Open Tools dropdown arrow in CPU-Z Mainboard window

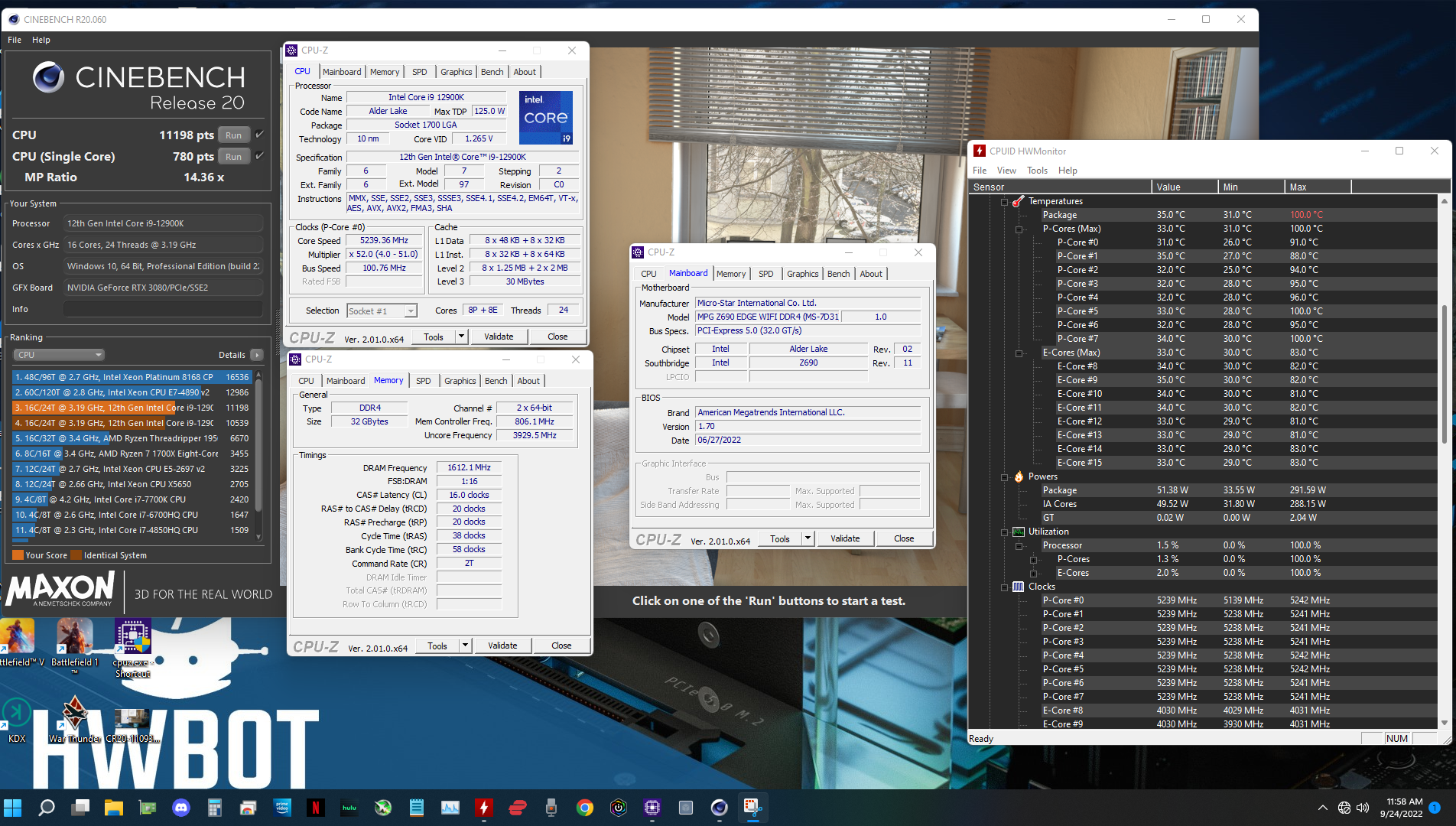coord(808,538)
